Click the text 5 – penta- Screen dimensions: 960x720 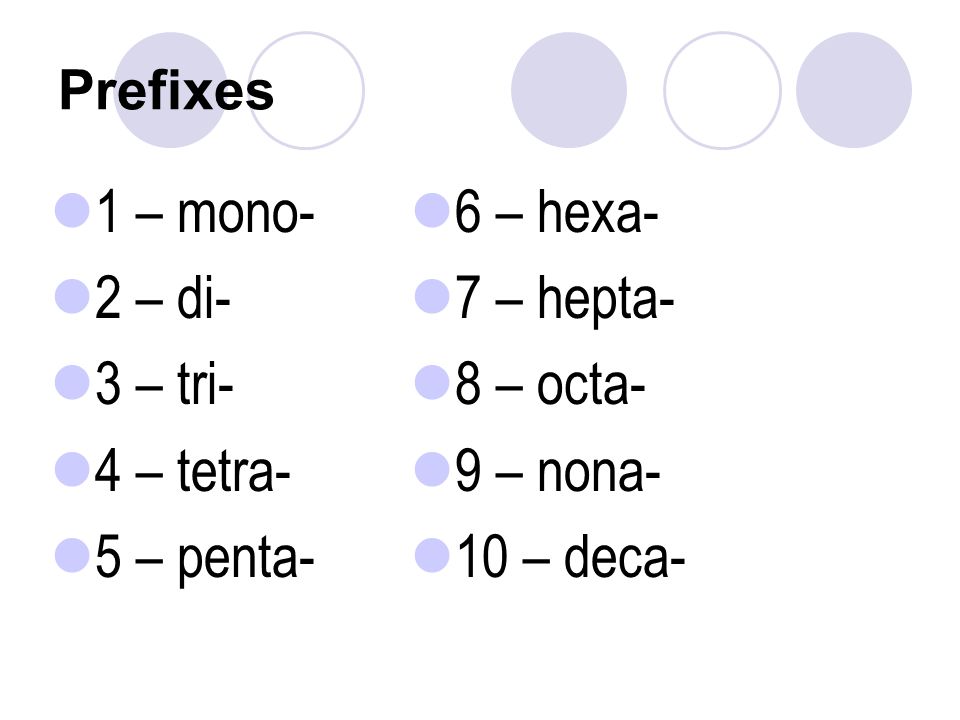point(204,559)
